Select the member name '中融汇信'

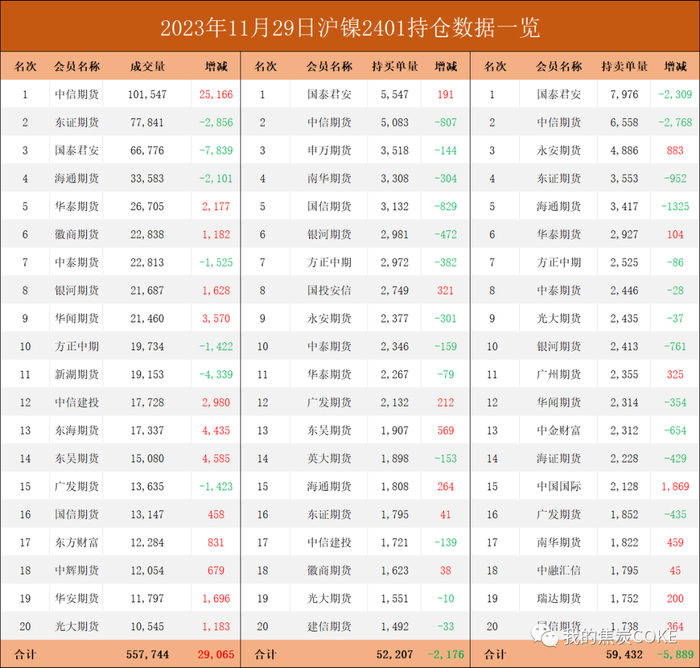559,571
